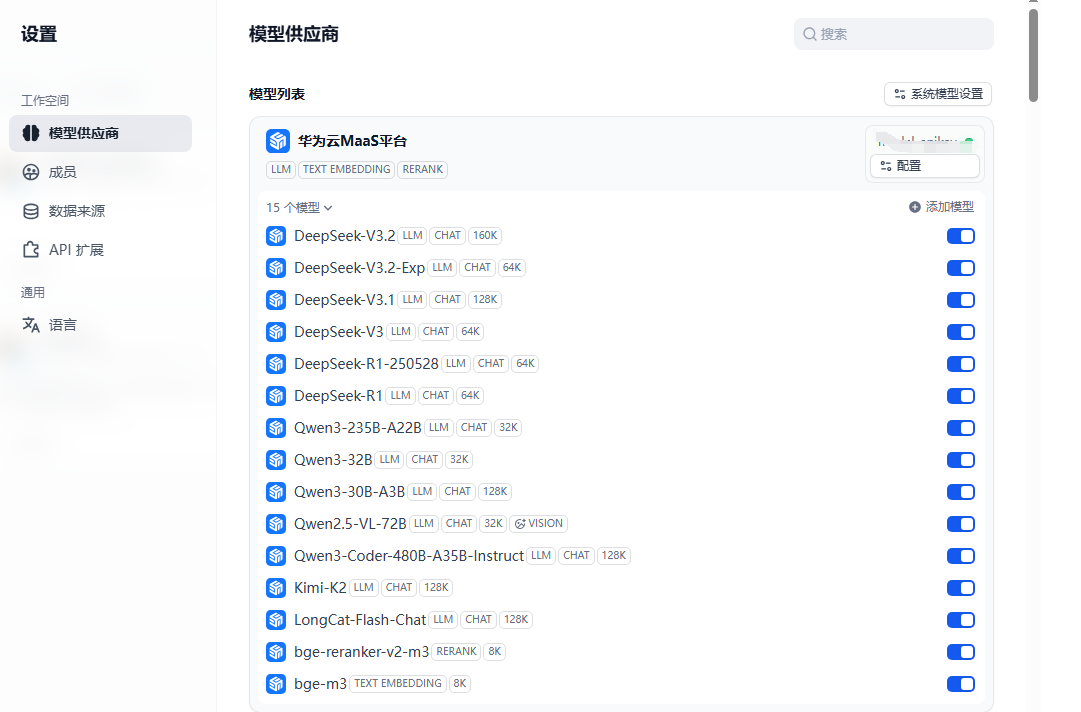1081x712 pixels.
Task: Disable Qwen3-235B-A22B model toggle
Action: point(960,428)
